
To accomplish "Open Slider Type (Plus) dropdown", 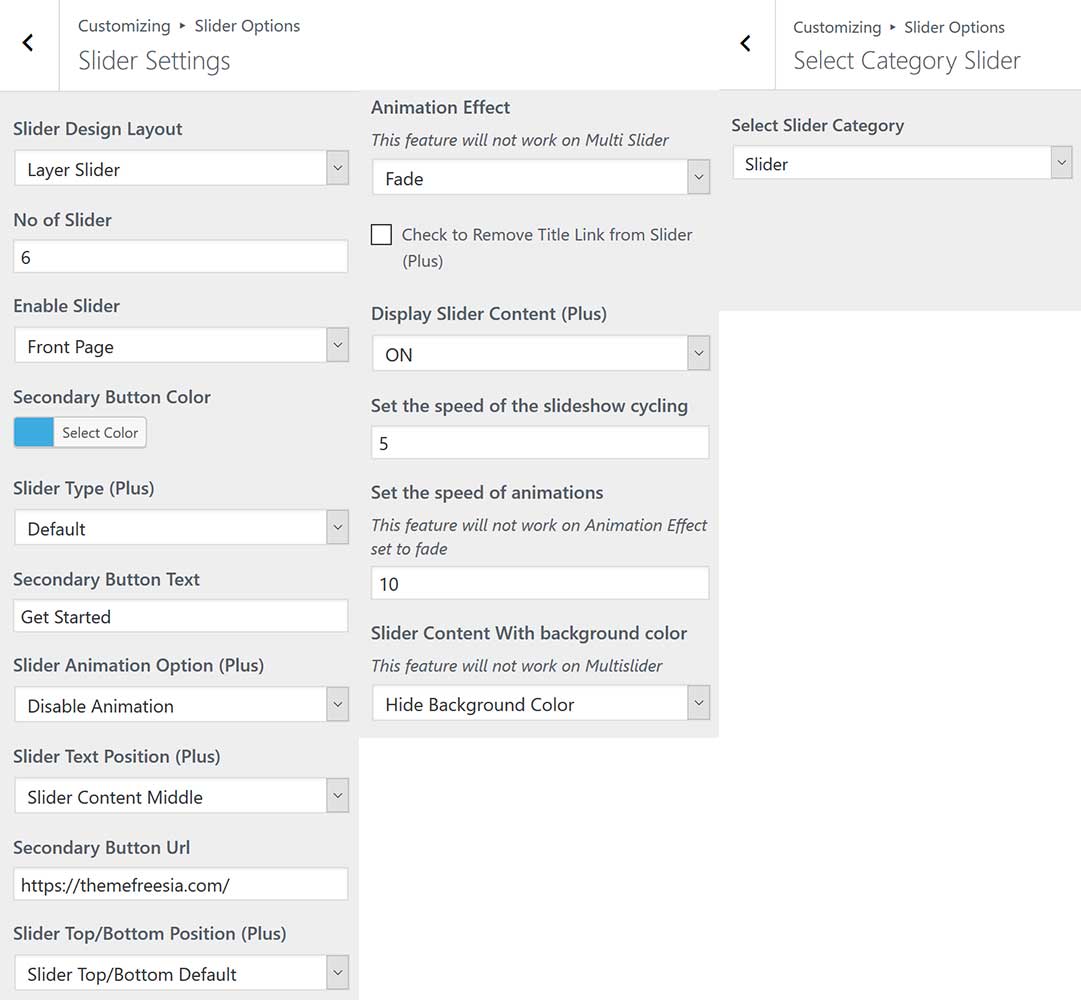I will (181, 528).
